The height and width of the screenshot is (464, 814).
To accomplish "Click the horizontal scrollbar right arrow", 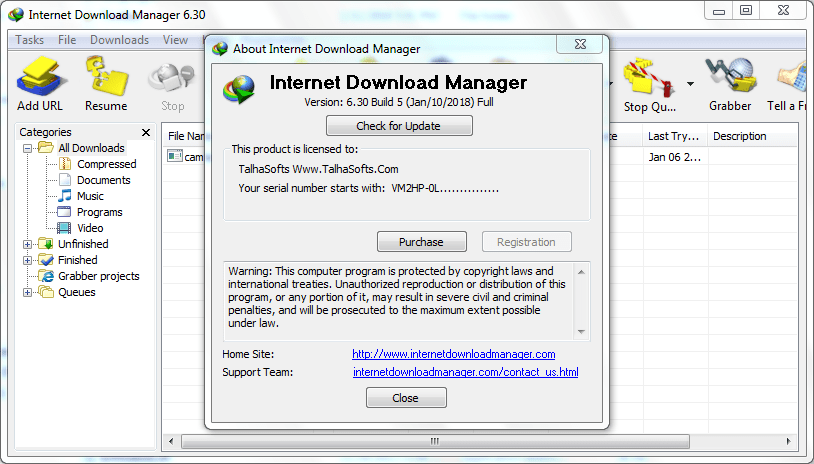I will (x=789, y=442).
